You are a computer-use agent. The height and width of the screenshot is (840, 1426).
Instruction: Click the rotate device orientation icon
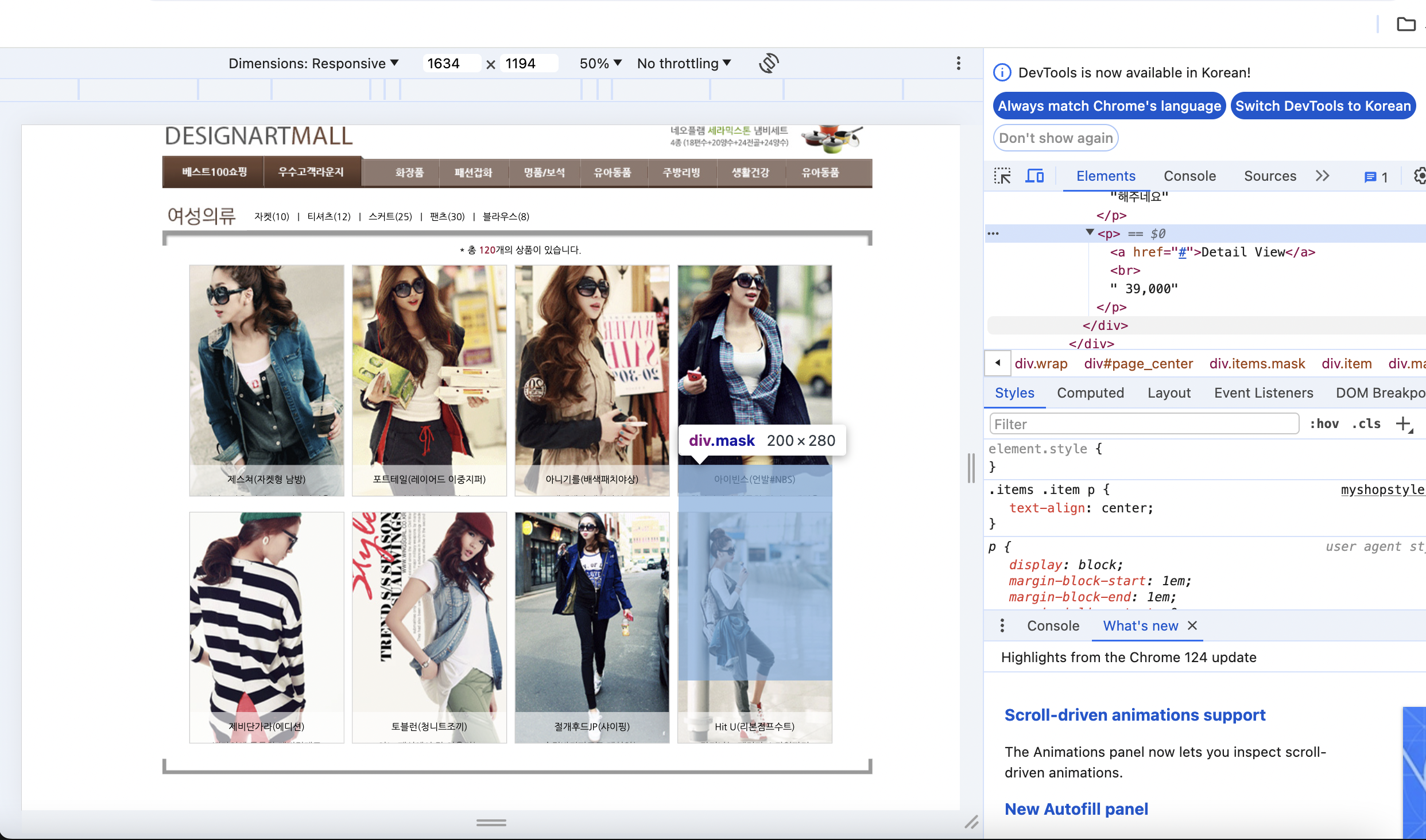point(769,63)
